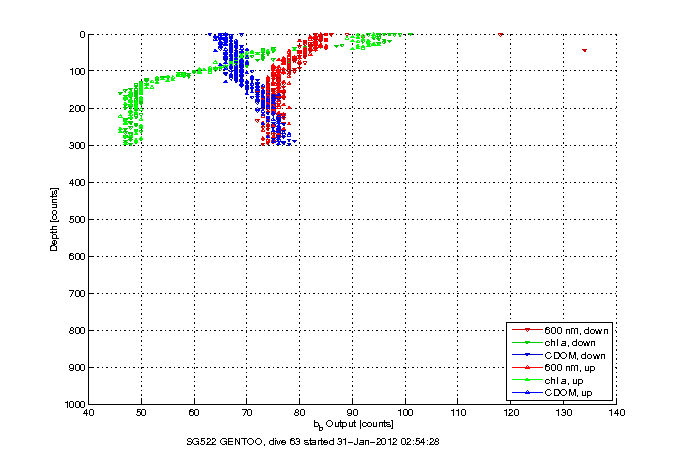Click the green line sample for chl a down

pyautogui.click(x=527, y=343)
